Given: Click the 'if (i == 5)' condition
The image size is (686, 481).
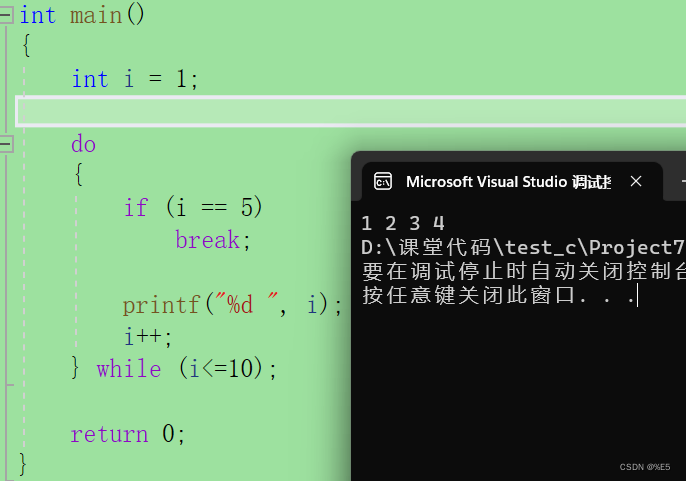Looking at the screenshot, I should (193, 207).
